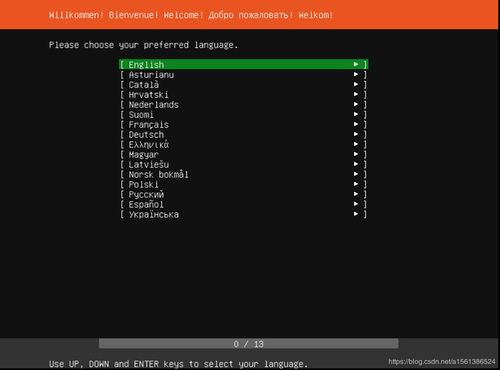This screenshot has height=370, width=500.
Task: Select the Latviešu entry
Action: click(243, 165)
